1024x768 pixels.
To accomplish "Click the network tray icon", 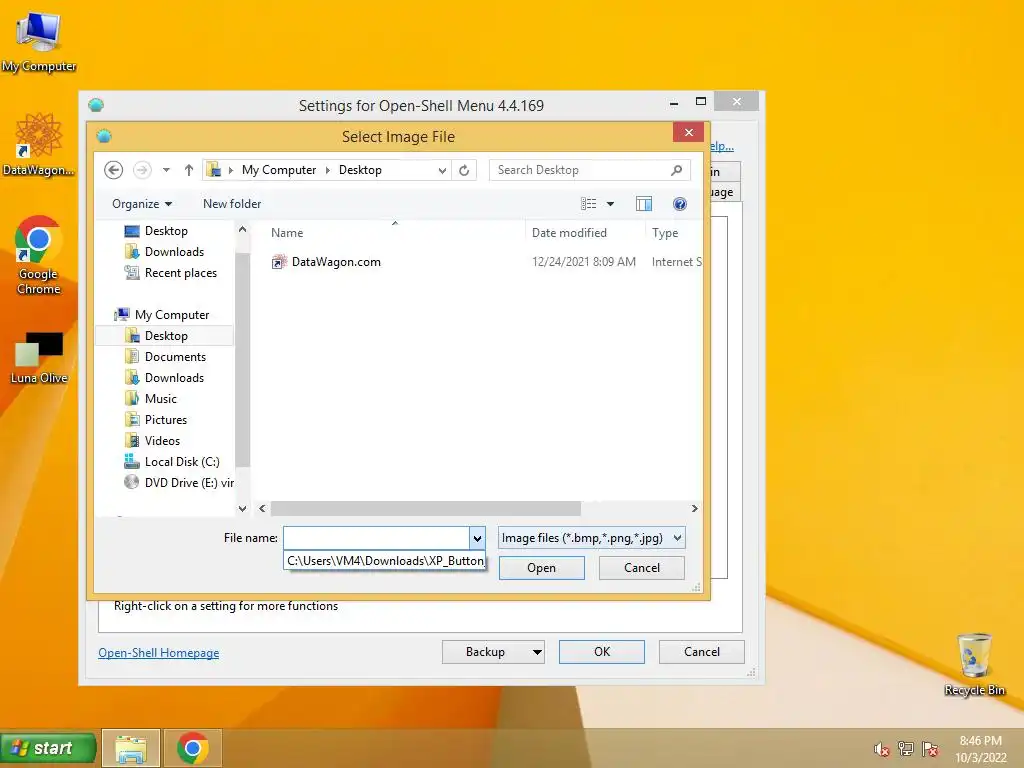I will [905, 749].
